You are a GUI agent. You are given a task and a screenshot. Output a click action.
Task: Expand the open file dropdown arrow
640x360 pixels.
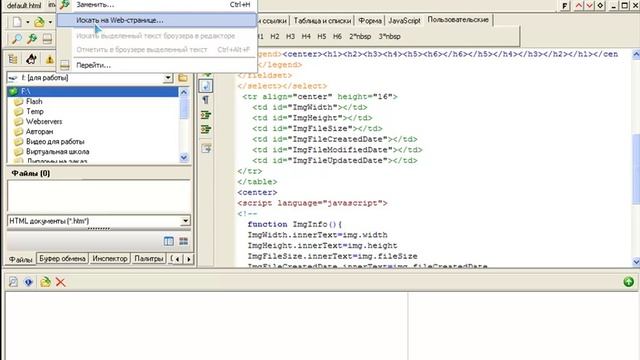click(50, 22)
